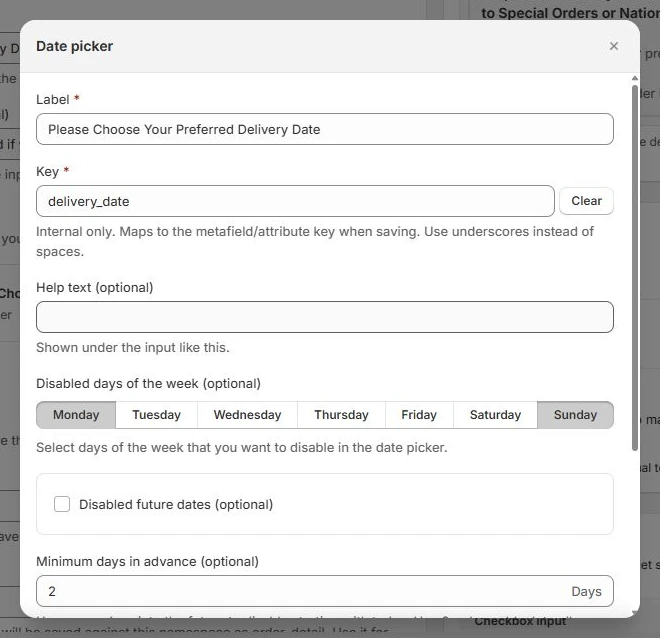Close the Date picker dialog
The height and width of the screenshot is (638, 660).
tap(614, 46)
